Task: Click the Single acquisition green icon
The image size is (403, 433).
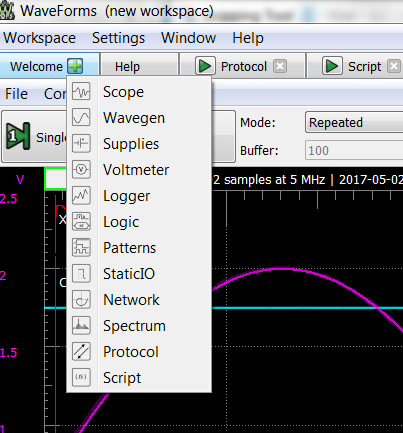Action: pos(18,136)
